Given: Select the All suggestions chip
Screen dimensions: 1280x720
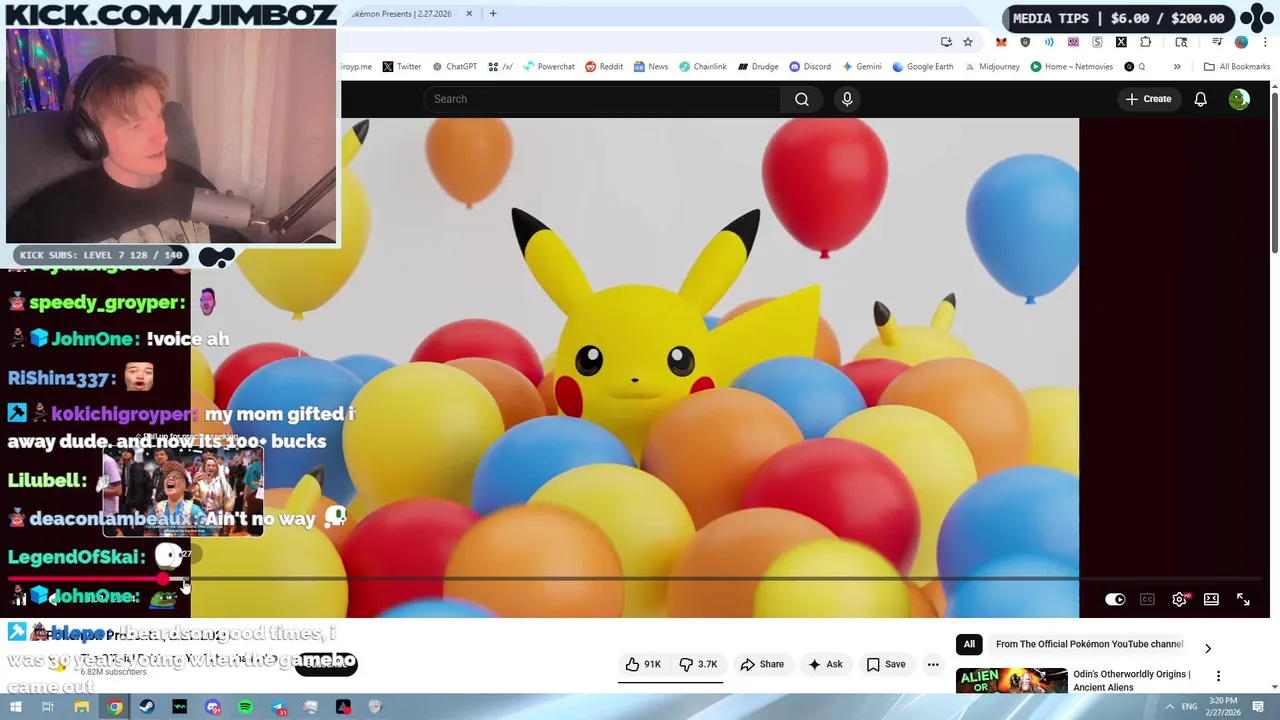Looking at the screenshot, I should (x=969, y=644).
